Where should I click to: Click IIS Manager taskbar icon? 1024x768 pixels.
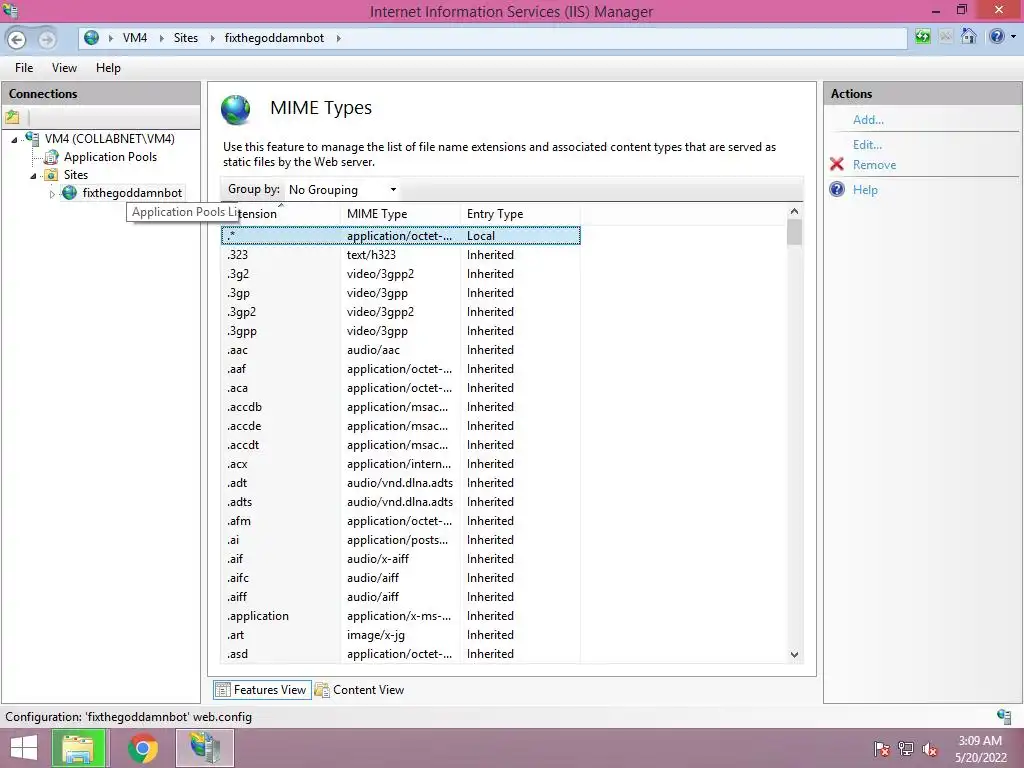click(x=205, y=748)
